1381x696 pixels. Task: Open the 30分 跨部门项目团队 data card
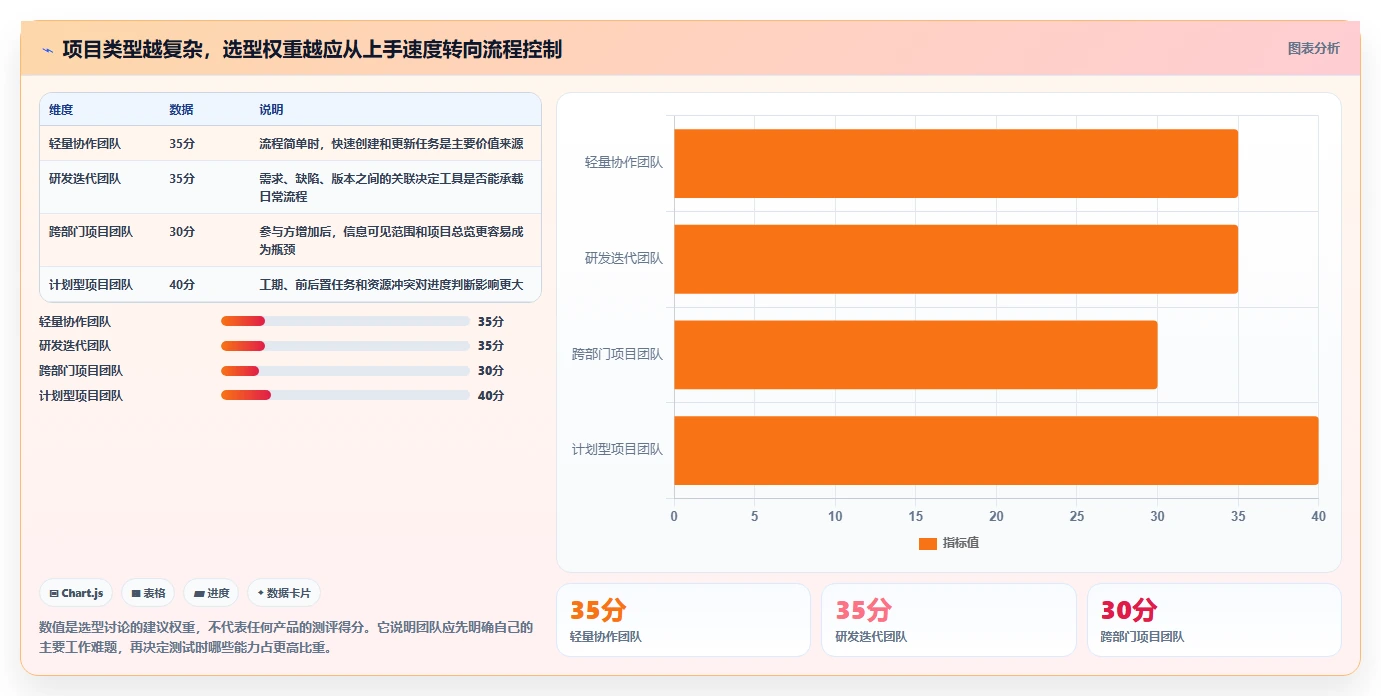(1214, 620)
